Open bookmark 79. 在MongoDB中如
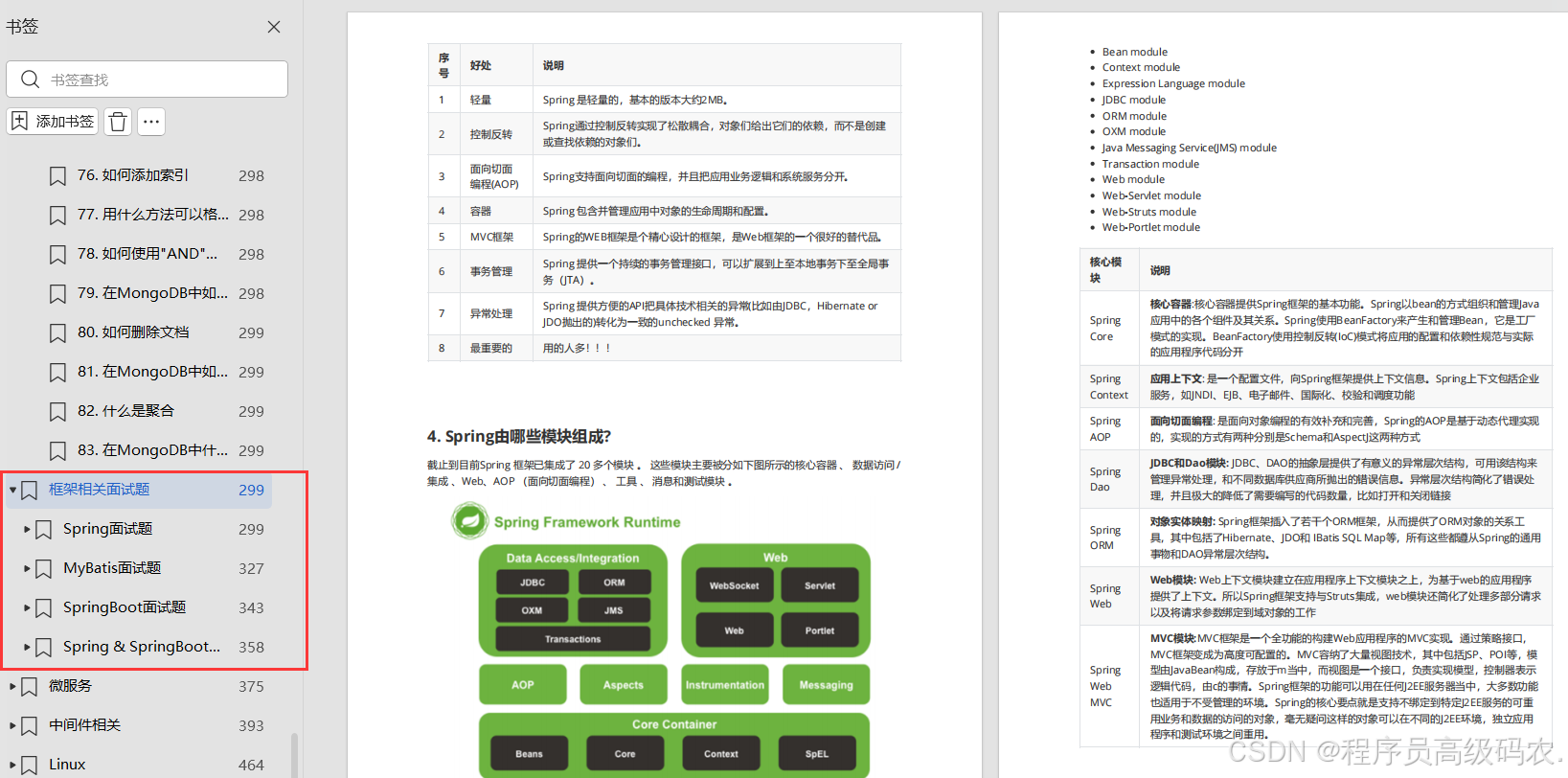 [x=153, y=293]
